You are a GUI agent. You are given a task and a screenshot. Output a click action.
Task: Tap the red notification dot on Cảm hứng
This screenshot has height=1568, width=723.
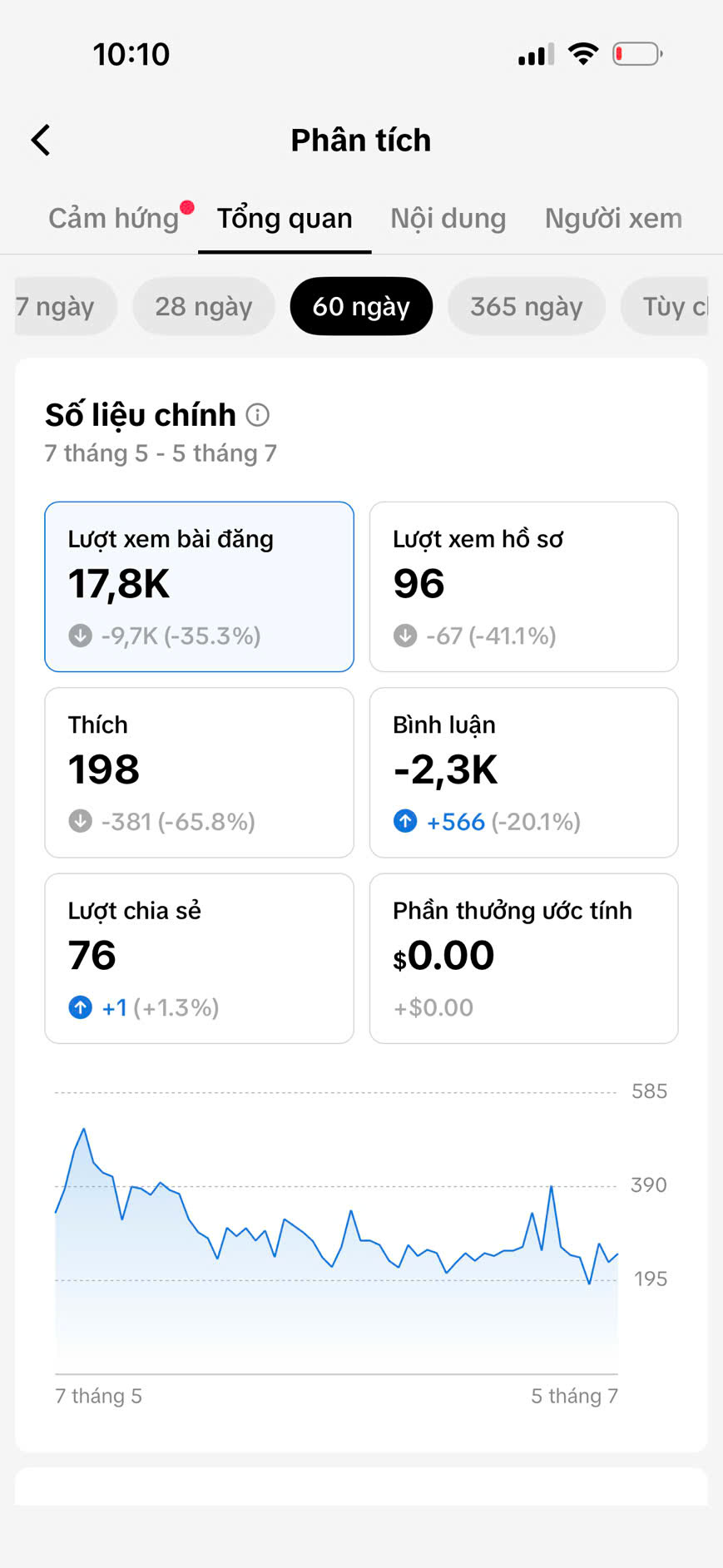pyautogui.click(x=187, y=207)
